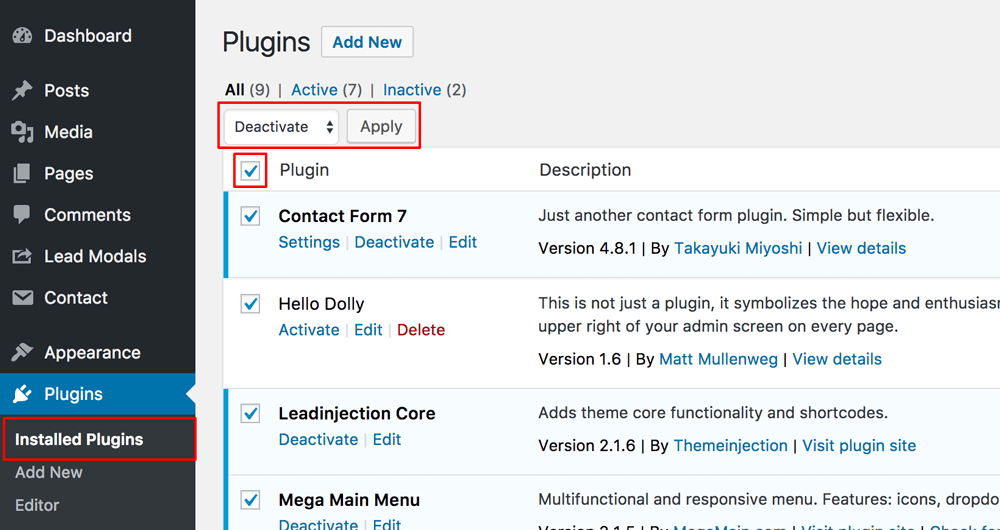Click the Version 4.8.1 text
The height and width of the screenshot is (530, 1000).
pyautogui.click(x=587, y=248)
